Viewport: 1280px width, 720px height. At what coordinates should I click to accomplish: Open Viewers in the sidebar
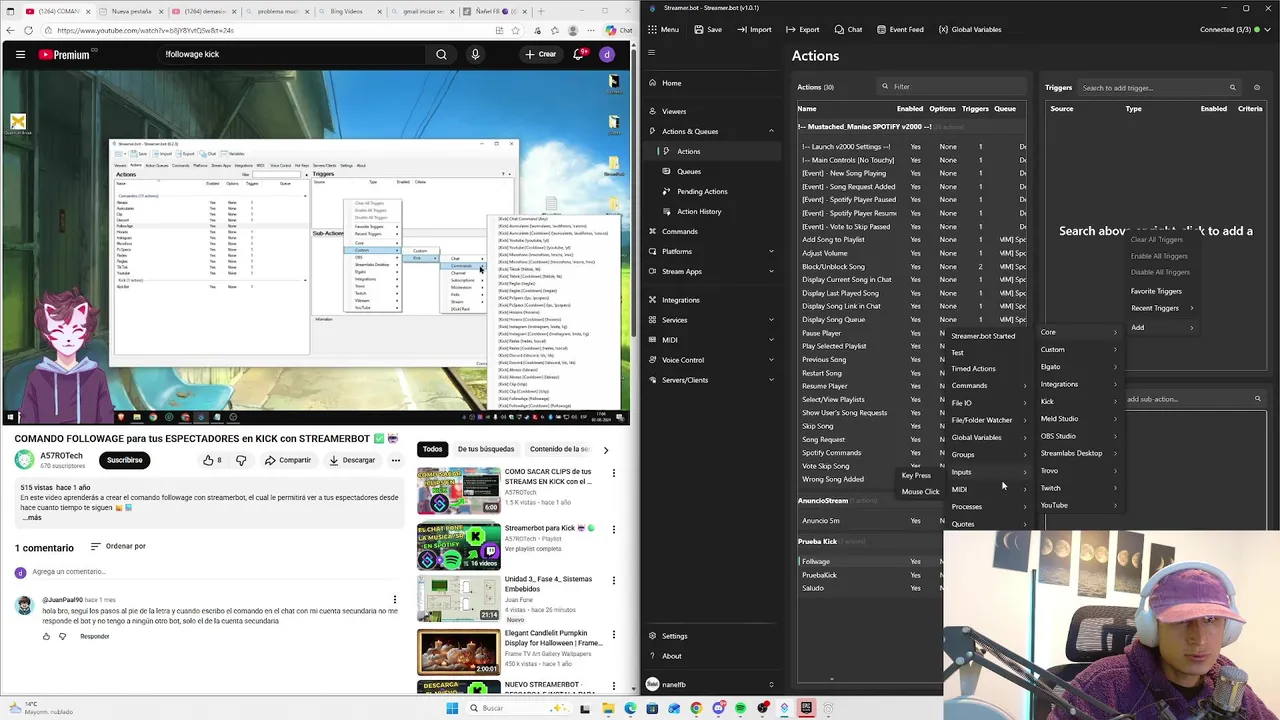[711, 111]
